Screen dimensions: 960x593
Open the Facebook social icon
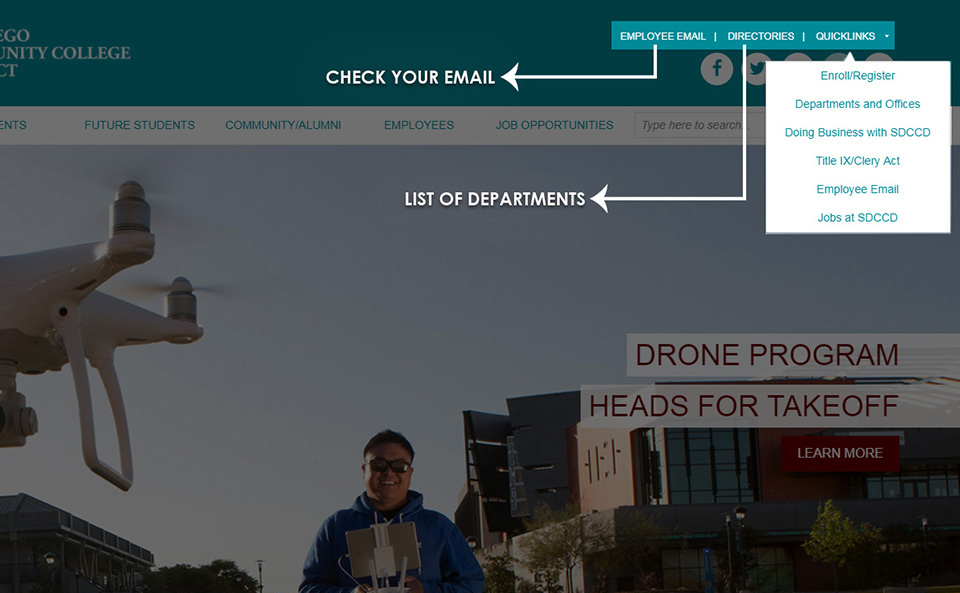(x=716, y=69)
